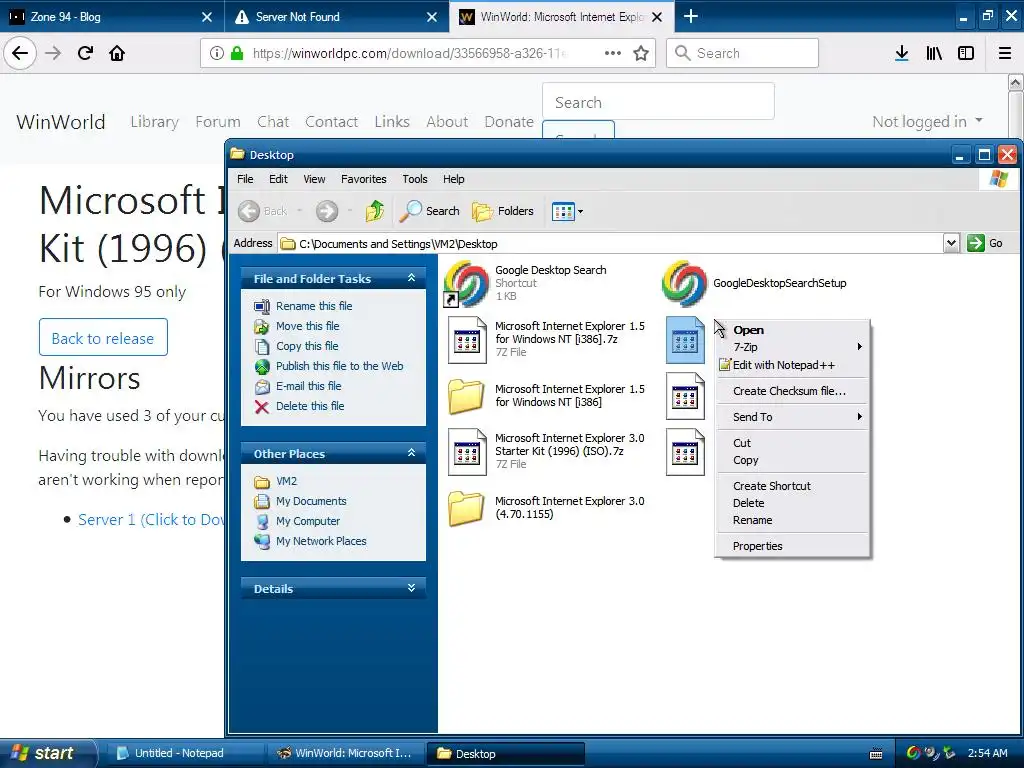Expand the Send To submenu
The image size is (1024, 768).
click(x=793, y=417)
